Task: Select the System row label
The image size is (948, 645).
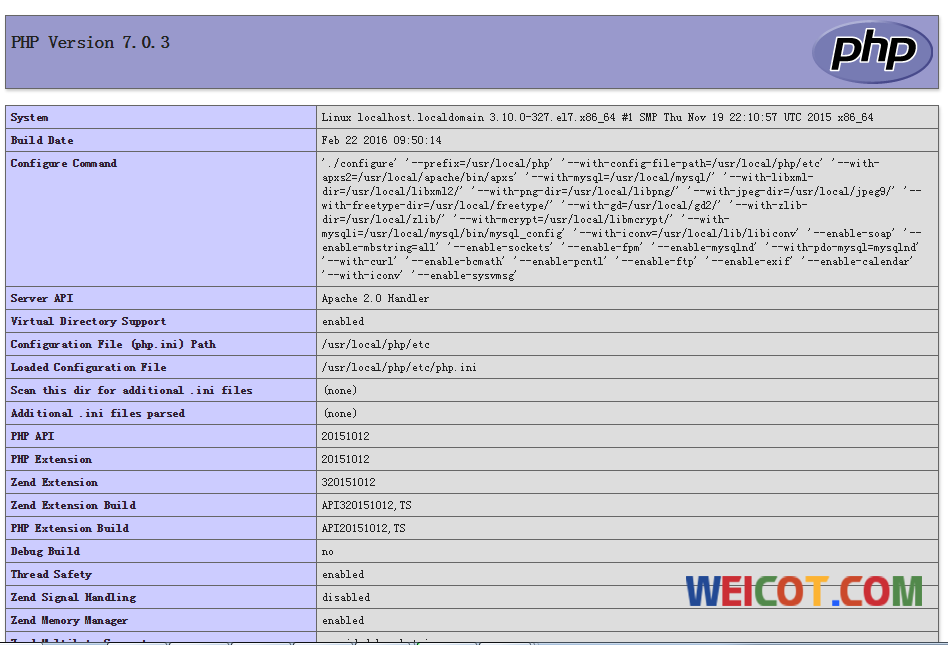Action: coord(30,117)
